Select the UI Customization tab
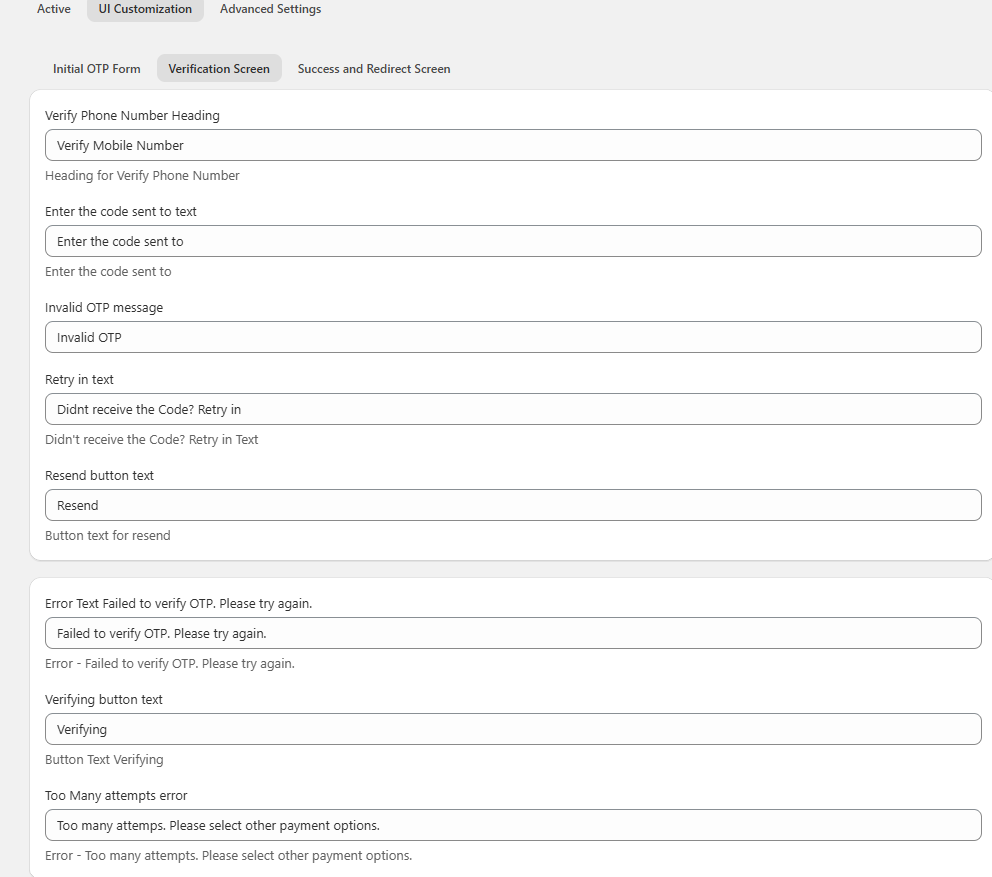Viewport: 992px width, 877px height. click(145, 9)
